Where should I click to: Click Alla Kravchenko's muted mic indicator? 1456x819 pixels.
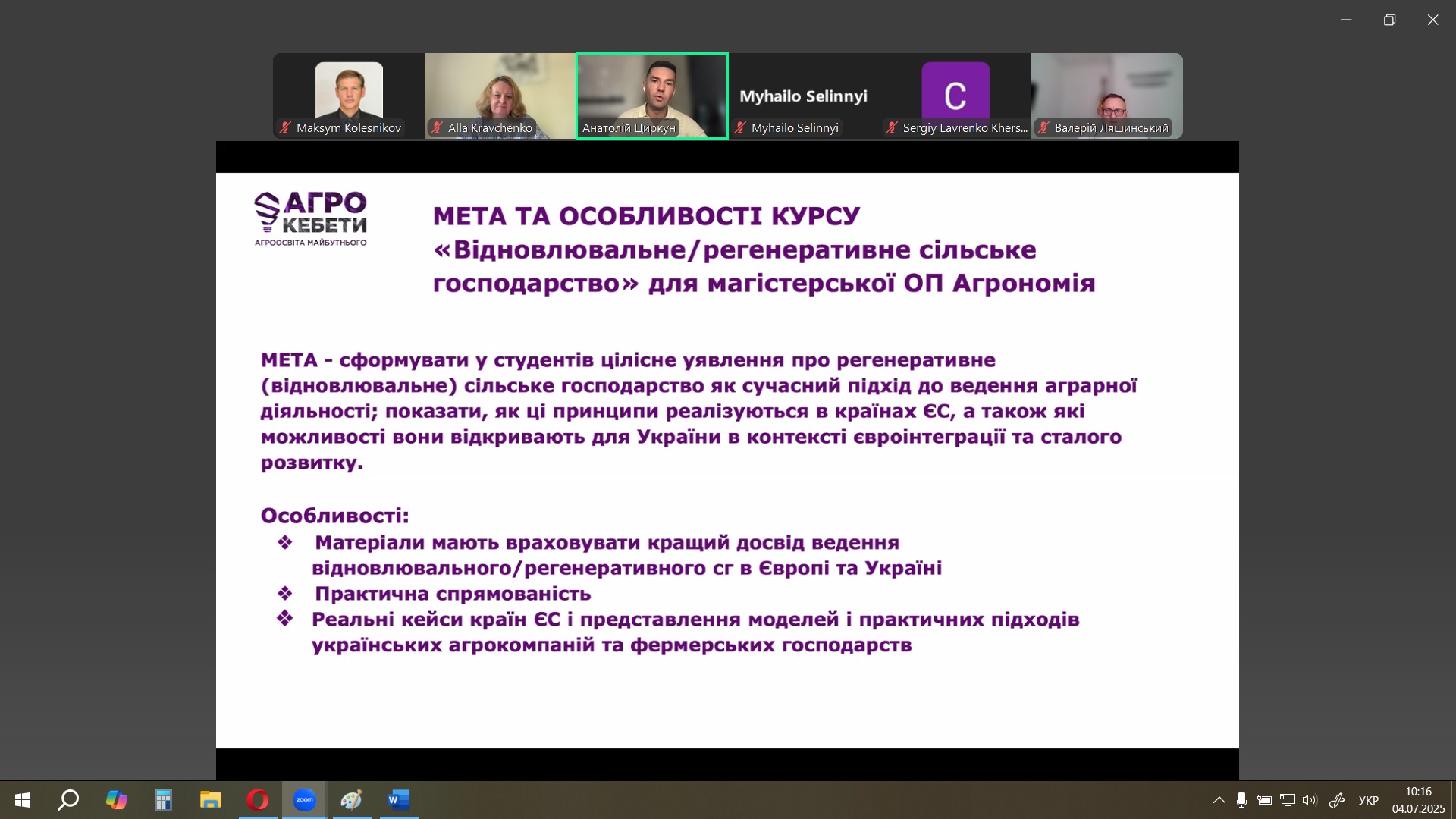(x=437, y=128)
